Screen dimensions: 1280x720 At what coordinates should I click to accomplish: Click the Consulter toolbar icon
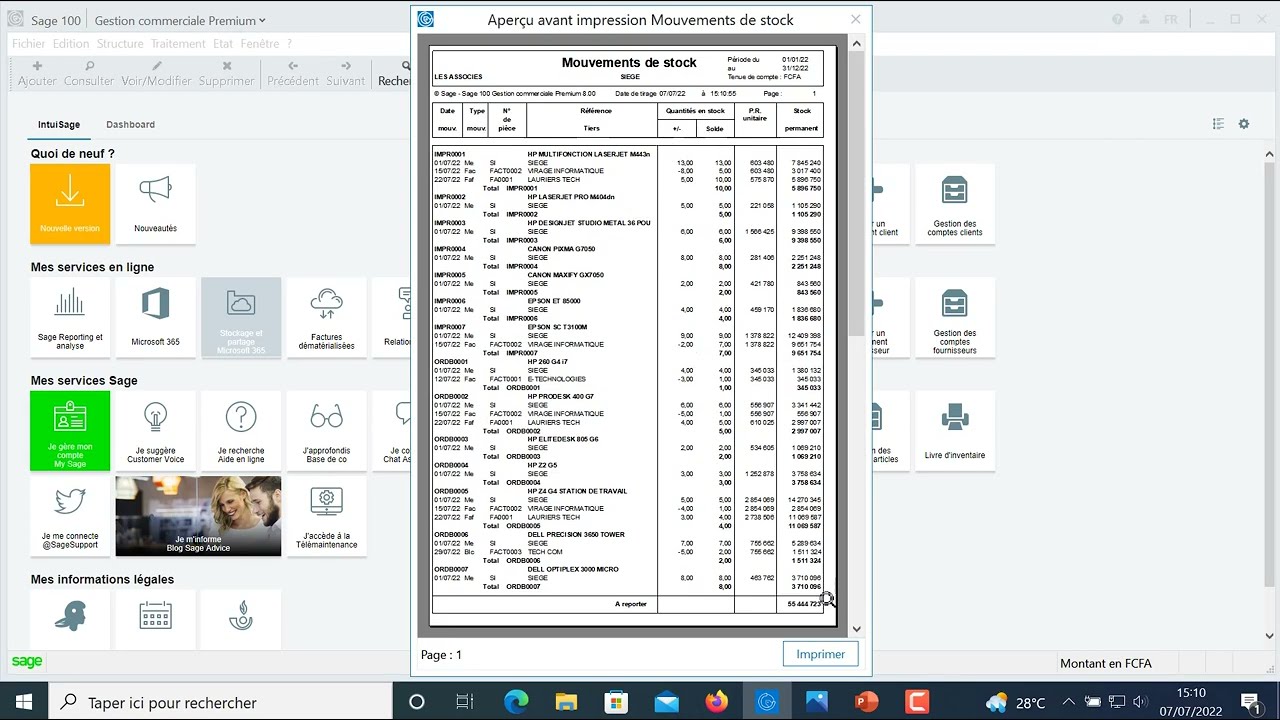click(89, 73)
